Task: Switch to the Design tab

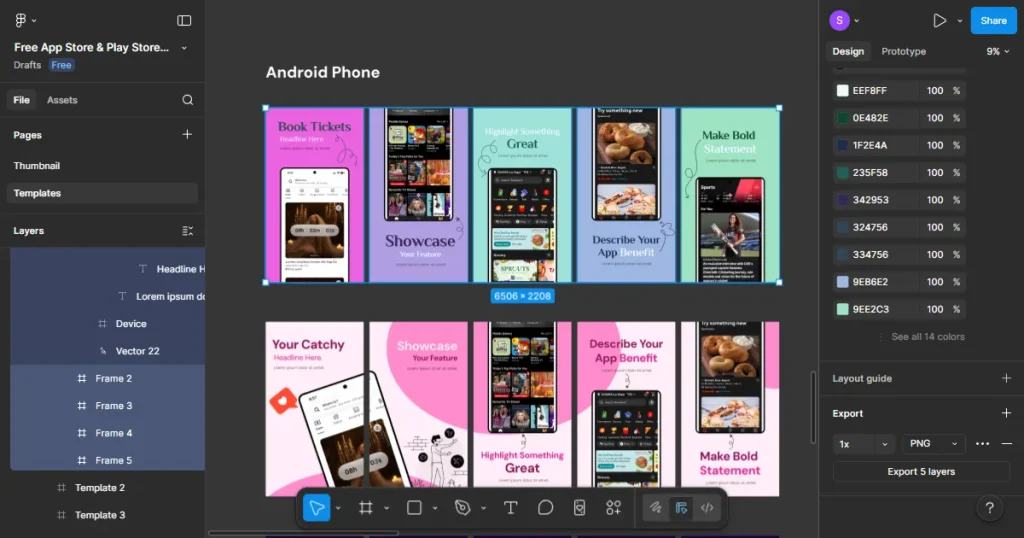Action: 848,52
